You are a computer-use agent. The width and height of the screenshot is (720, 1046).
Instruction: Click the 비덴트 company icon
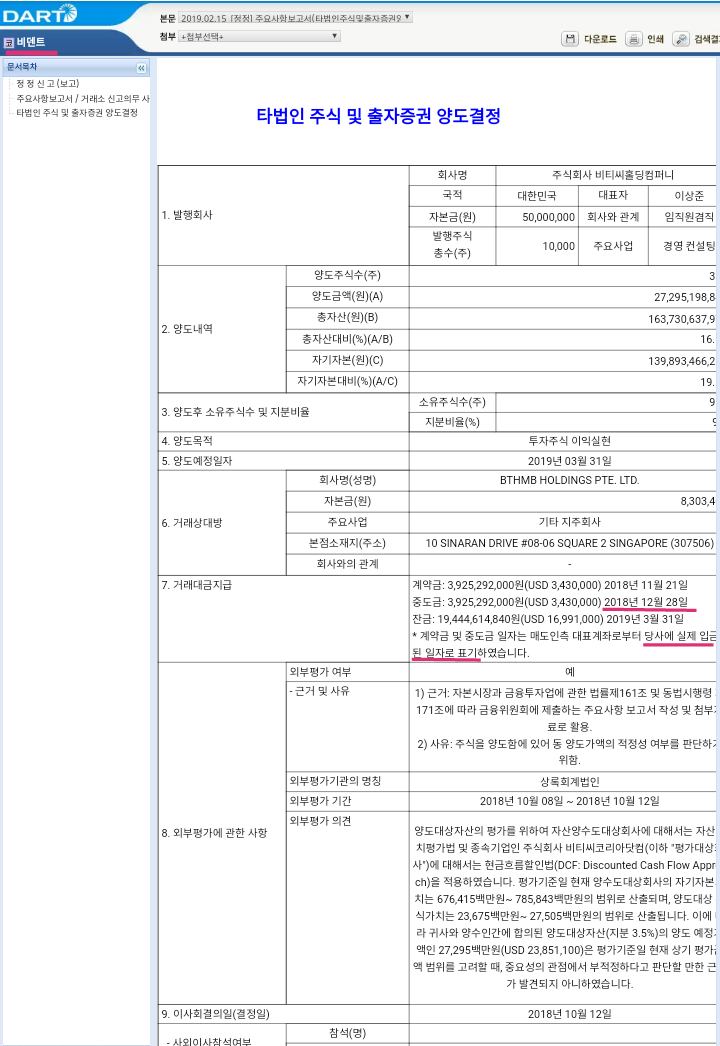[9, 43]
